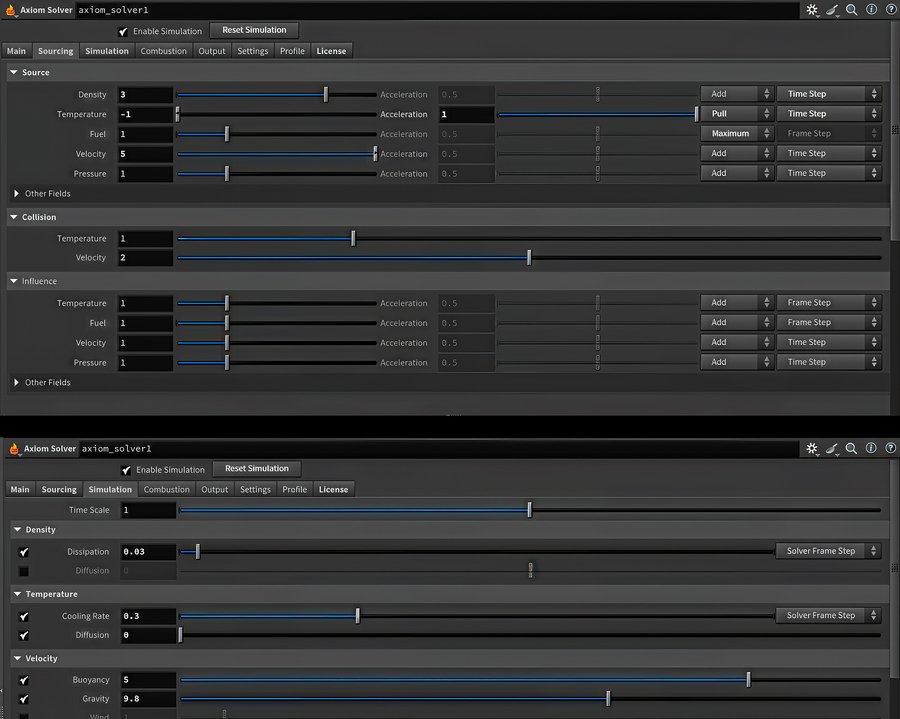
Task: Collapse the Density section in Simulation
Action: [x=17, y=530]
